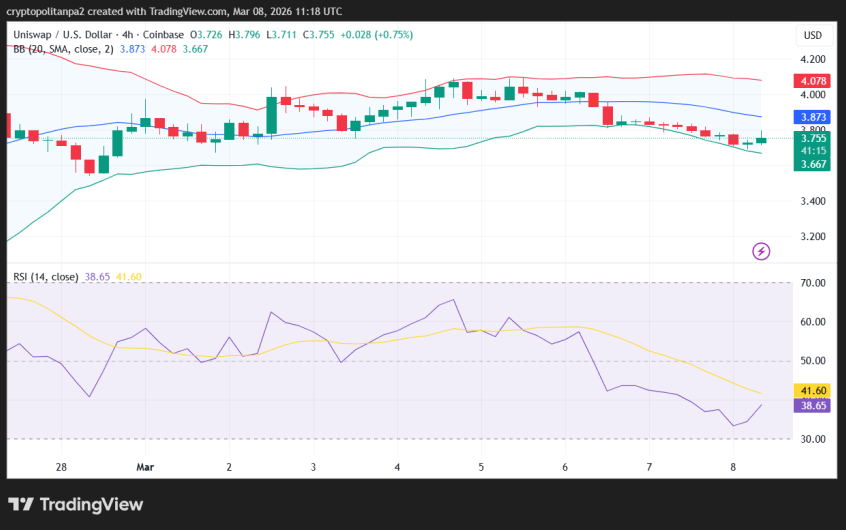Click the 4.200 level on price scale
846x530 pixels.
pyautogui.click(x=812, y=59)
